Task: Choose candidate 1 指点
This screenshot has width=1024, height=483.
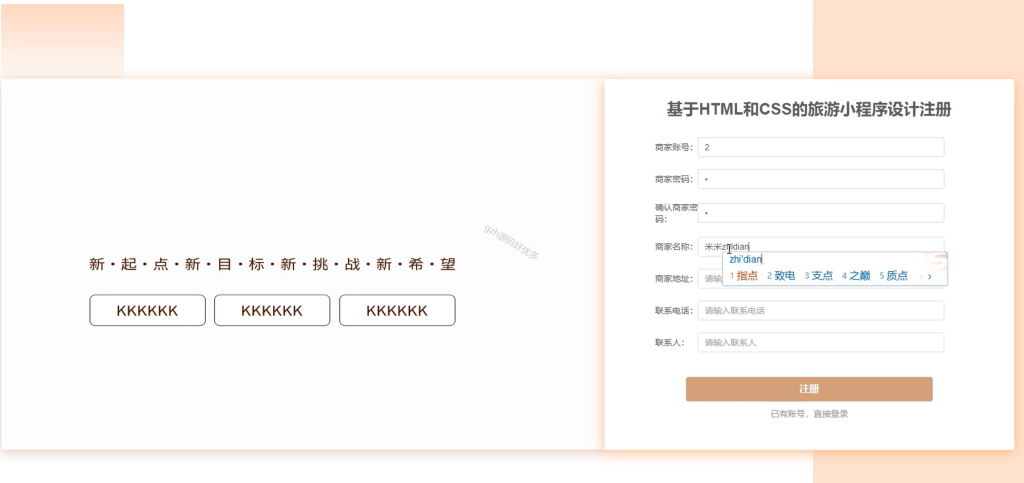Action: click(x=744, y=276)
